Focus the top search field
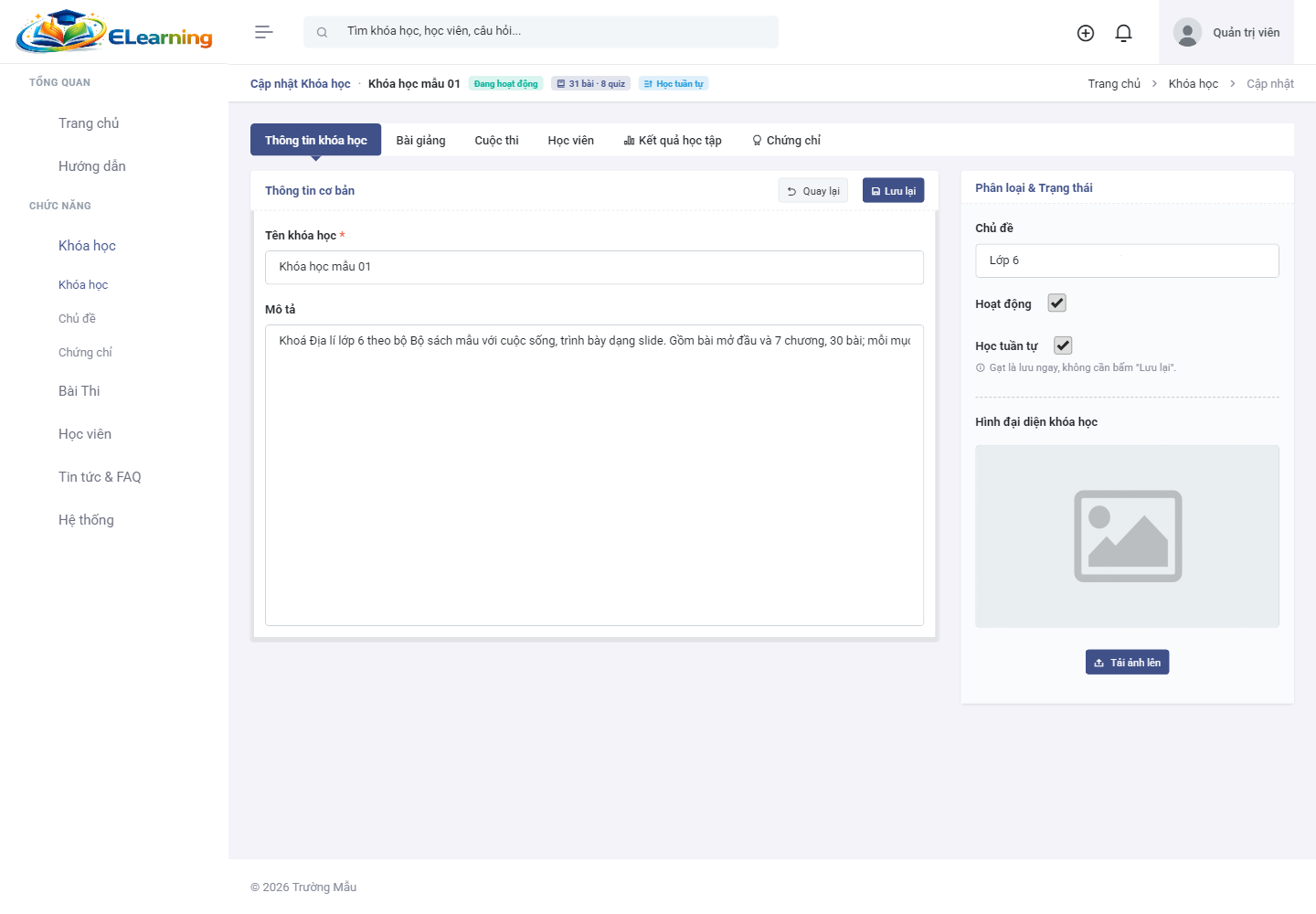The image size is (1316, 914). [x=541, y=32]
